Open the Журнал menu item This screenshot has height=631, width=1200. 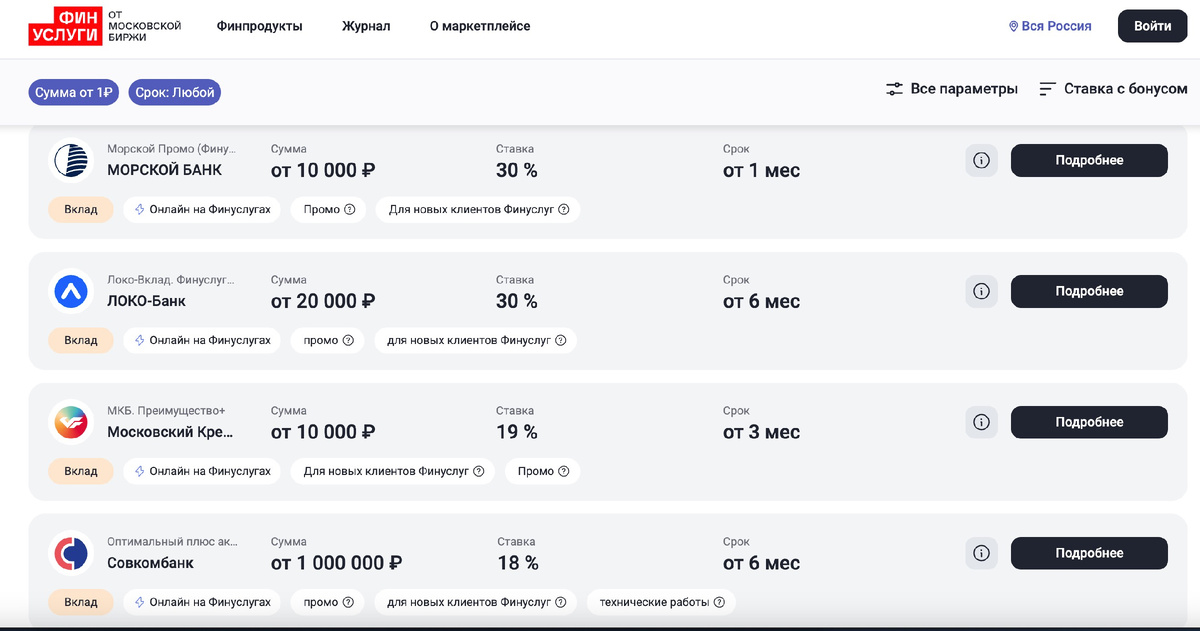[366, 26]
